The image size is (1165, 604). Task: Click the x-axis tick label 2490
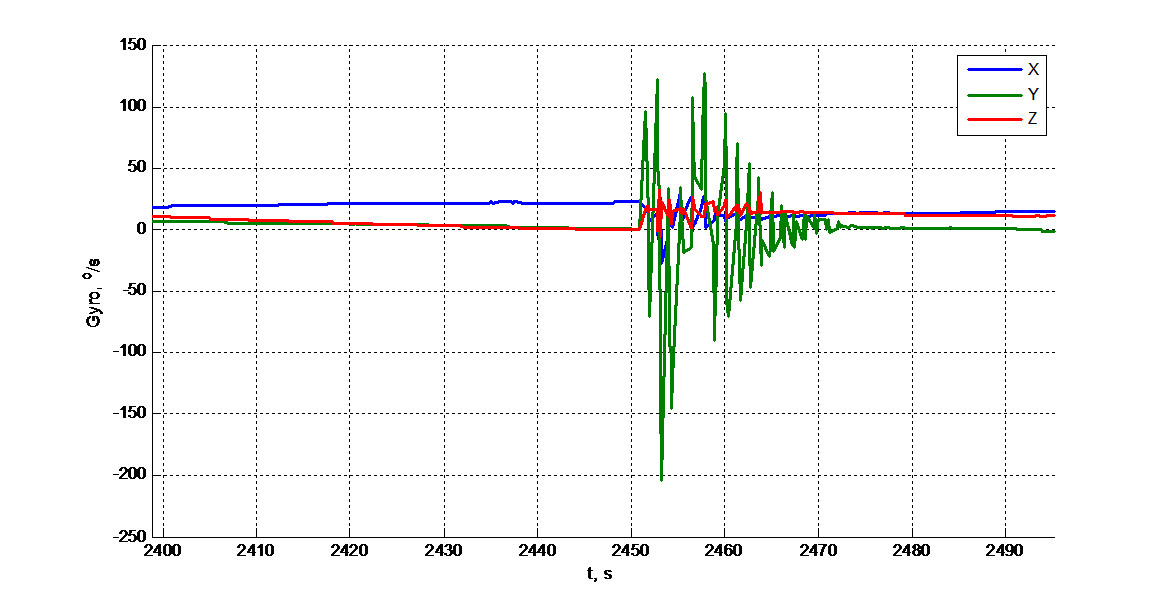coord(1005,551)
